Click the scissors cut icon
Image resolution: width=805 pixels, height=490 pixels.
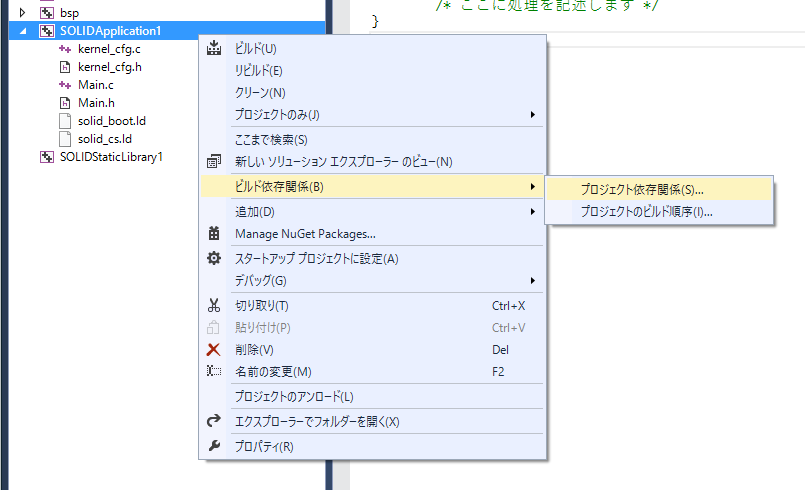(213, 305)
